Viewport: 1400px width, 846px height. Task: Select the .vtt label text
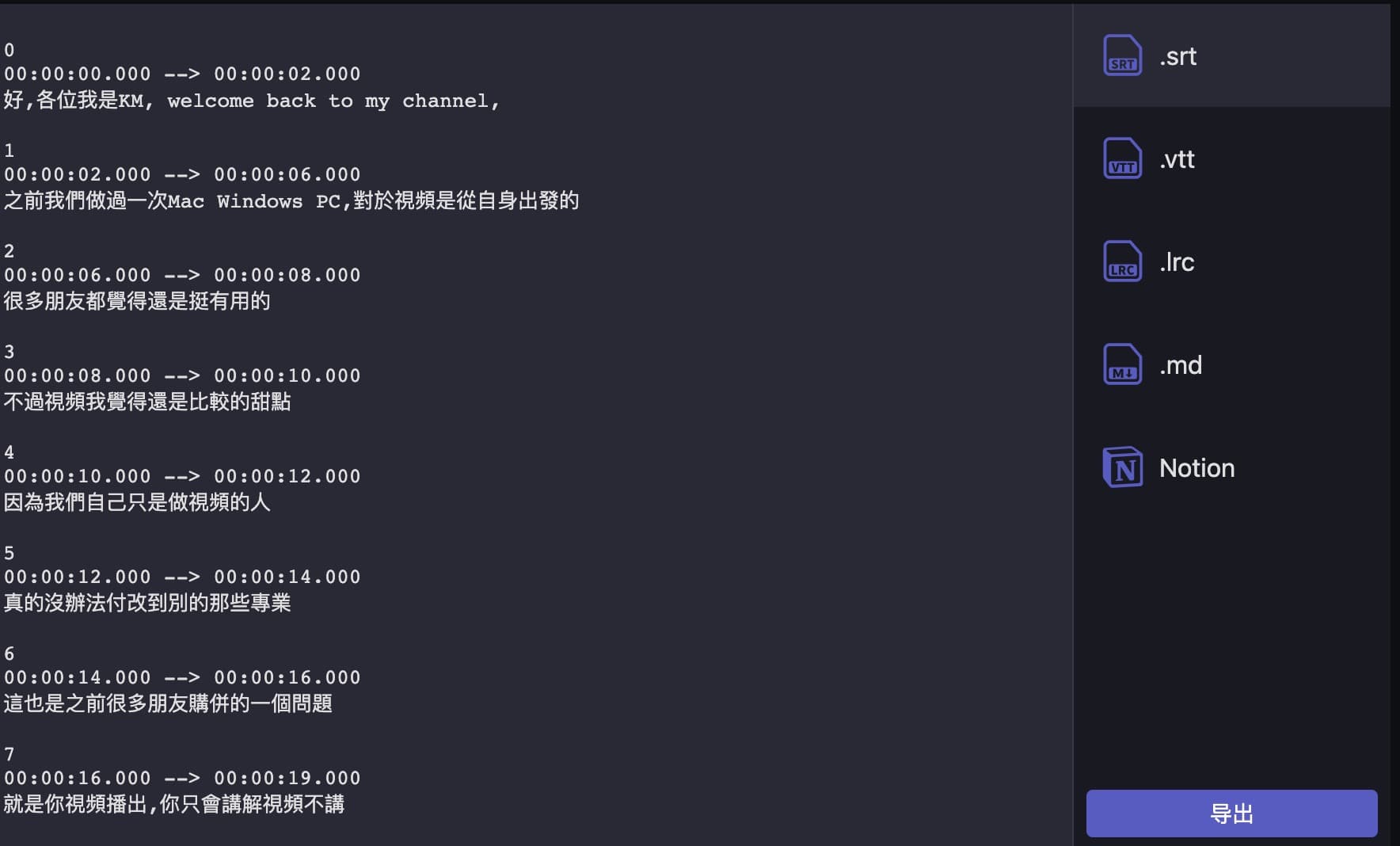click(1177, 159)
